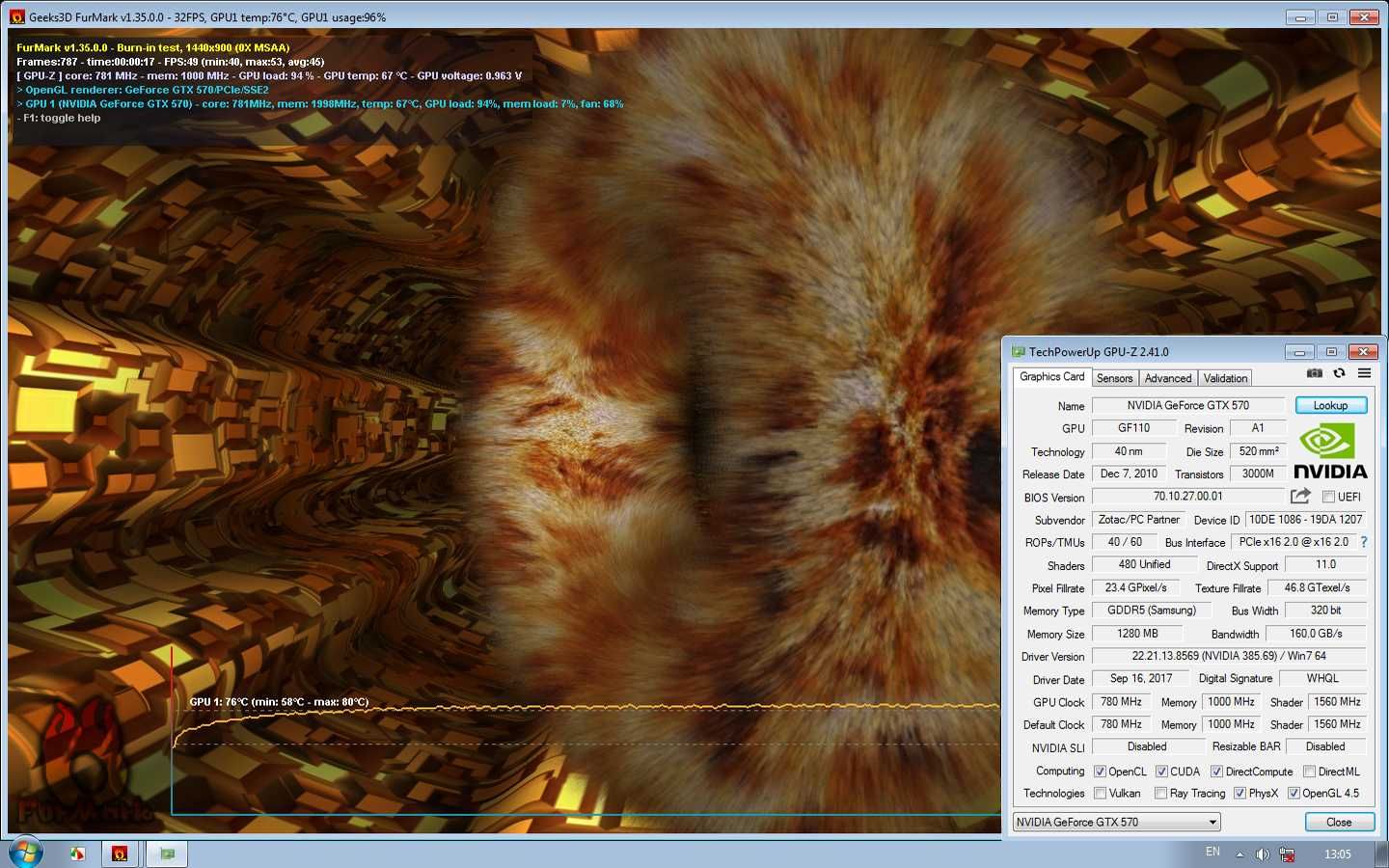Switch to the Sensors tab
The image size is (1389, 868).
point(1114,378)
